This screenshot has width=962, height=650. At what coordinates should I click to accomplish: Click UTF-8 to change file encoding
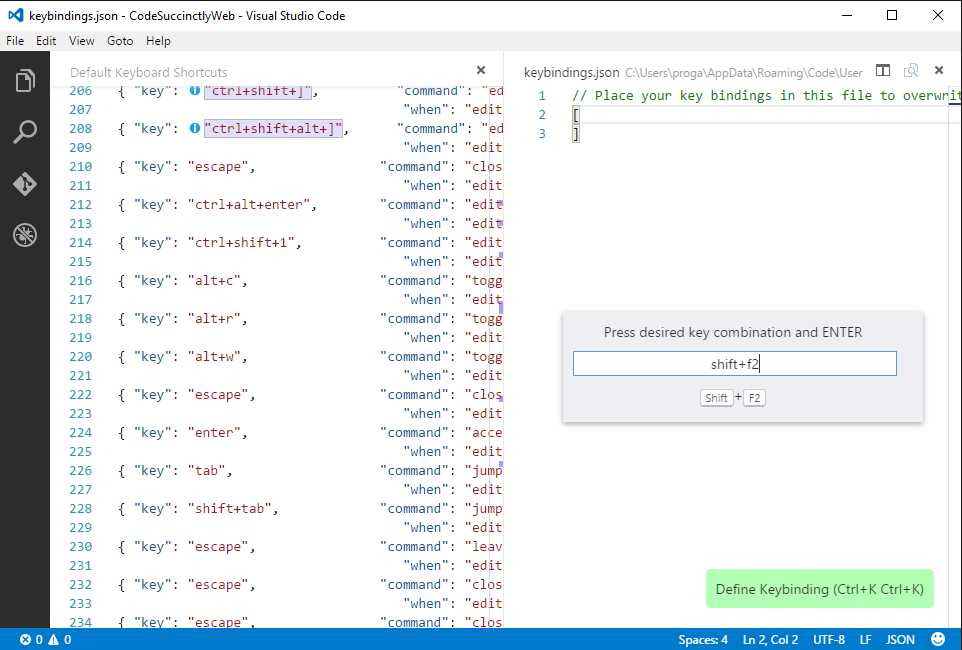point(828,639)
